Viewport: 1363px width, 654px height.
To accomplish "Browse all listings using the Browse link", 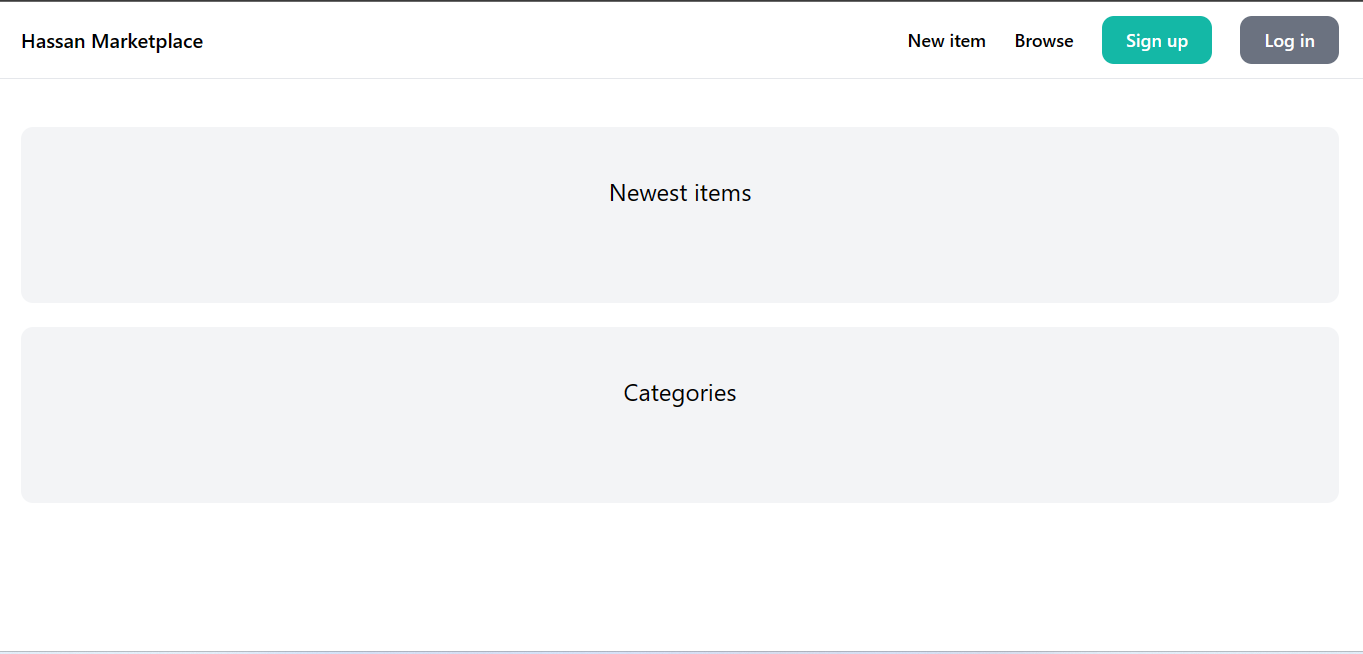I will point(1043,41).
